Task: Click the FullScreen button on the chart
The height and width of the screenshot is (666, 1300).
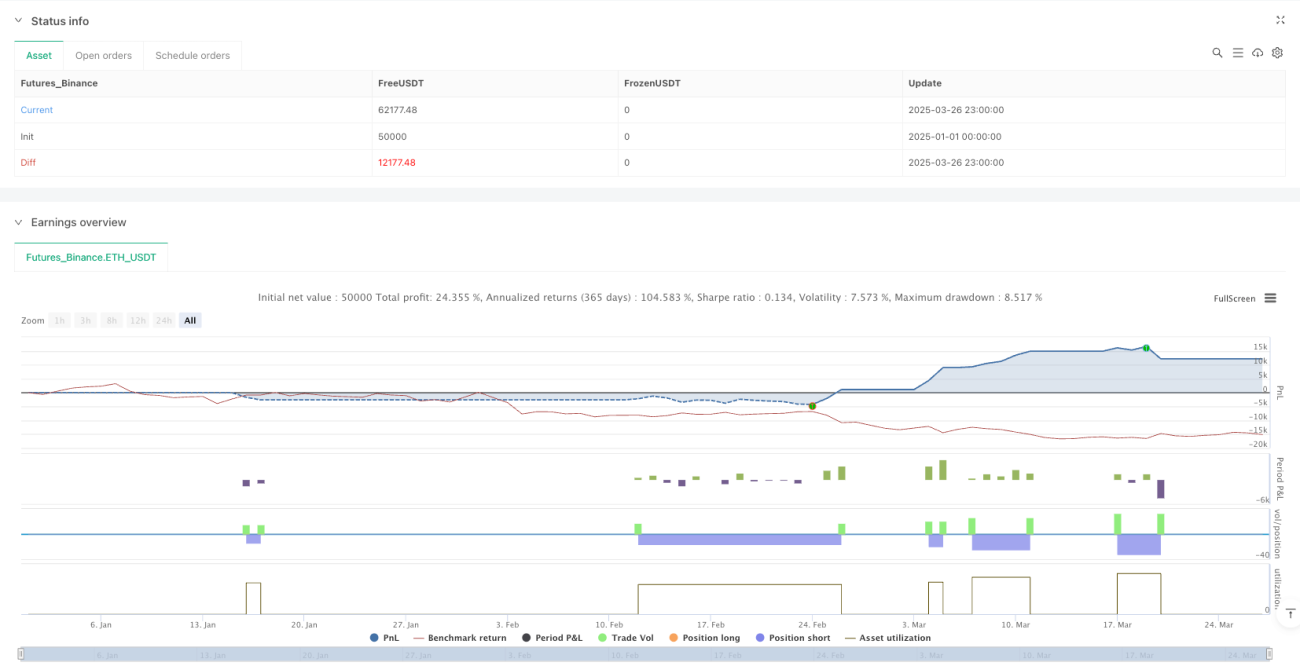Action: coord(1234,298)
